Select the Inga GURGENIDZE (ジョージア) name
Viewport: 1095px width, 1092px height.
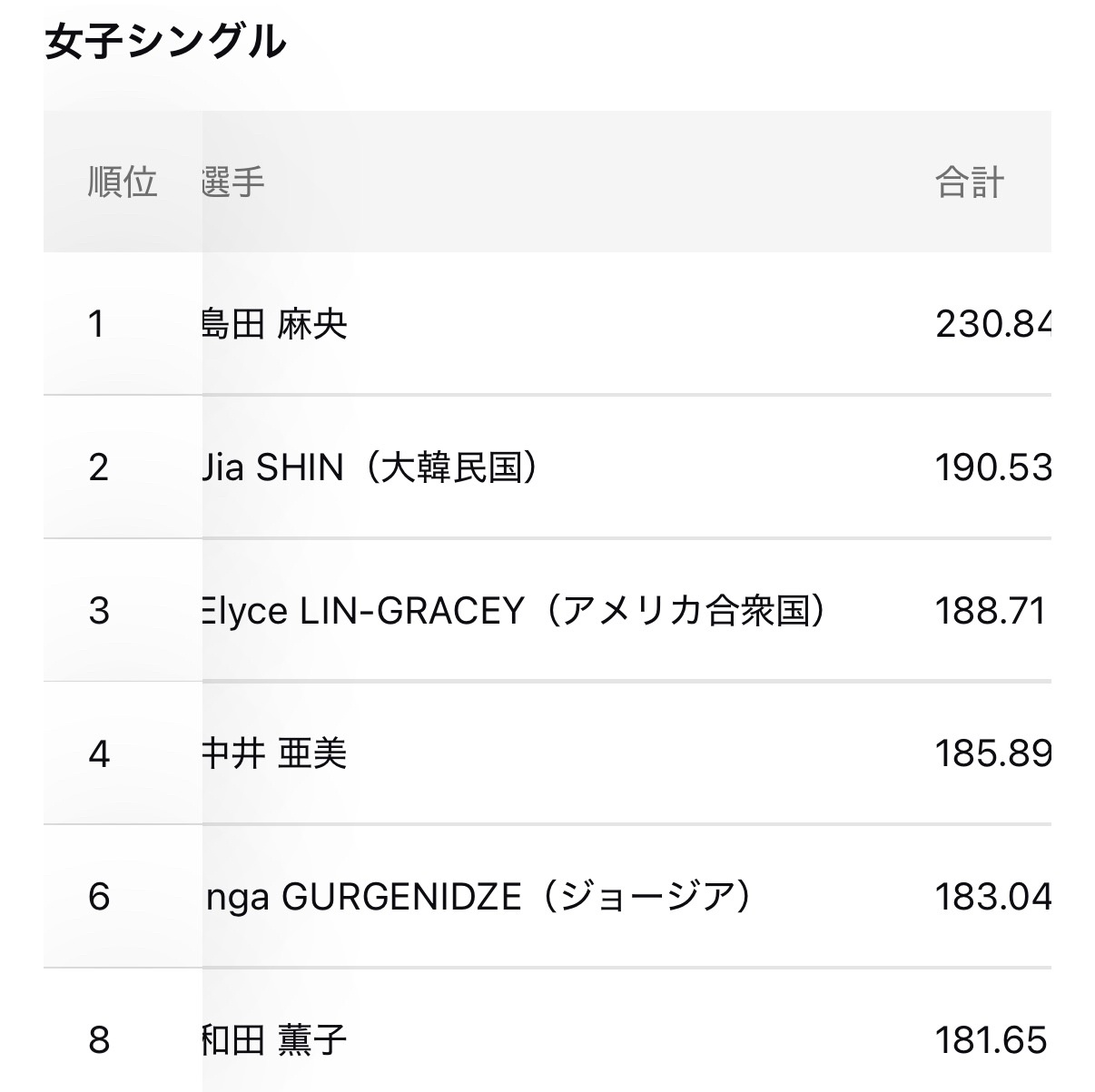coord(477,897)
